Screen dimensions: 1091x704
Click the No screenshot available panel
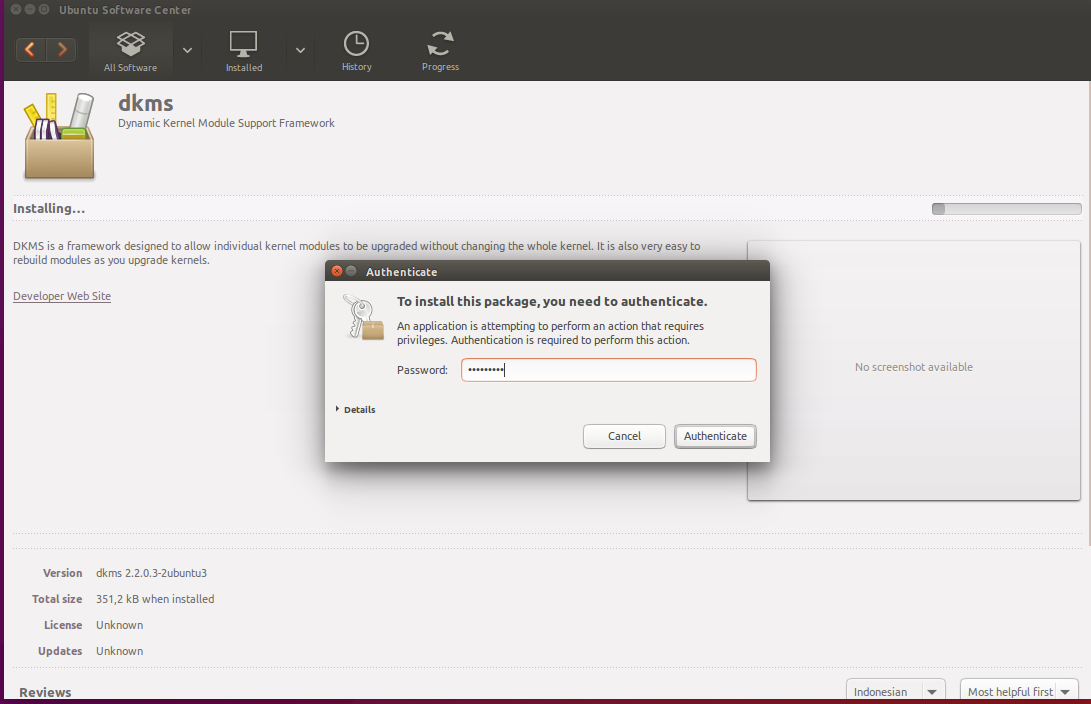click(x=914, y=370)
